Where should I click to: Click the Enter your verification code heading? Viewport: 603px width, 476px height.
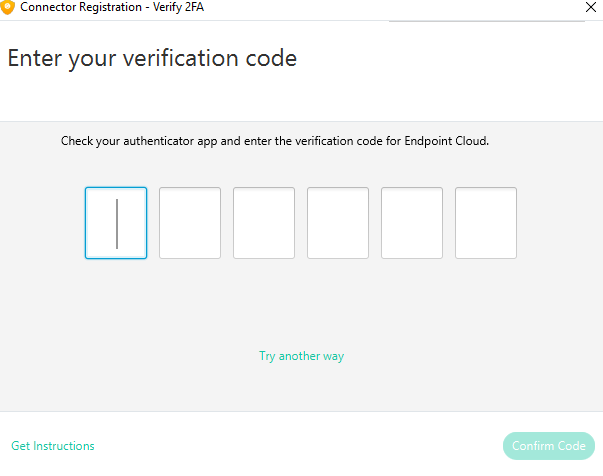pos(152,59)
